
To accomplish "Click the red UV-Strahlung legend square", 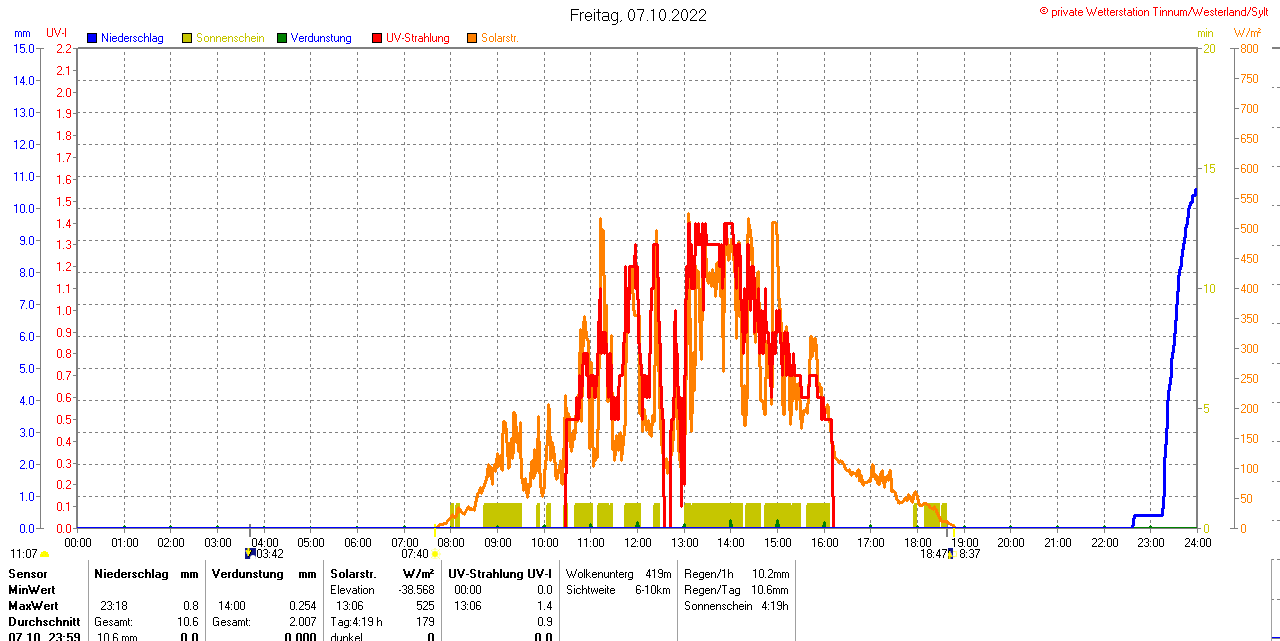I will (x=377, y=38).
